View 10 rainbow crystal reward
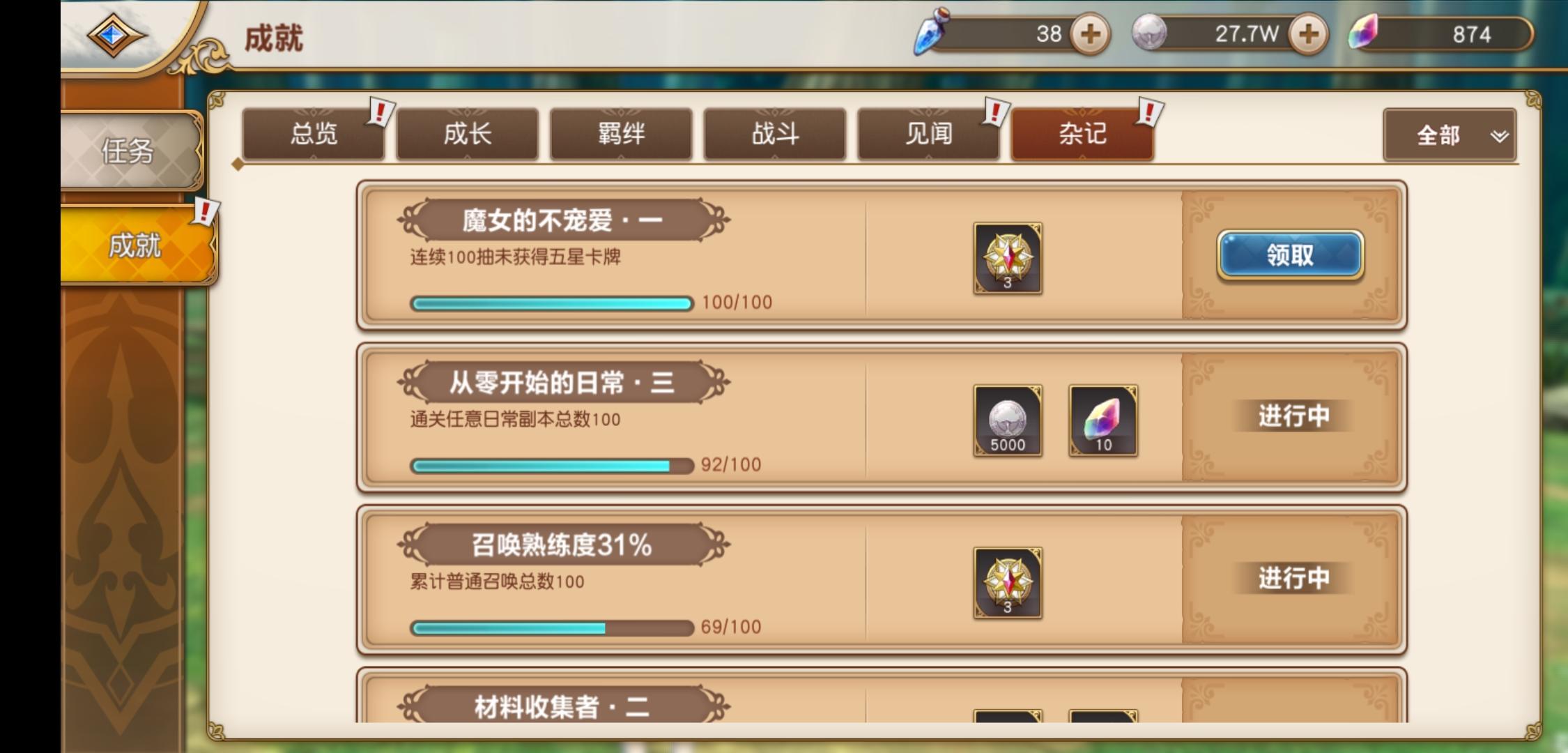This screenshot has width=1568, height=753. 1103,420
